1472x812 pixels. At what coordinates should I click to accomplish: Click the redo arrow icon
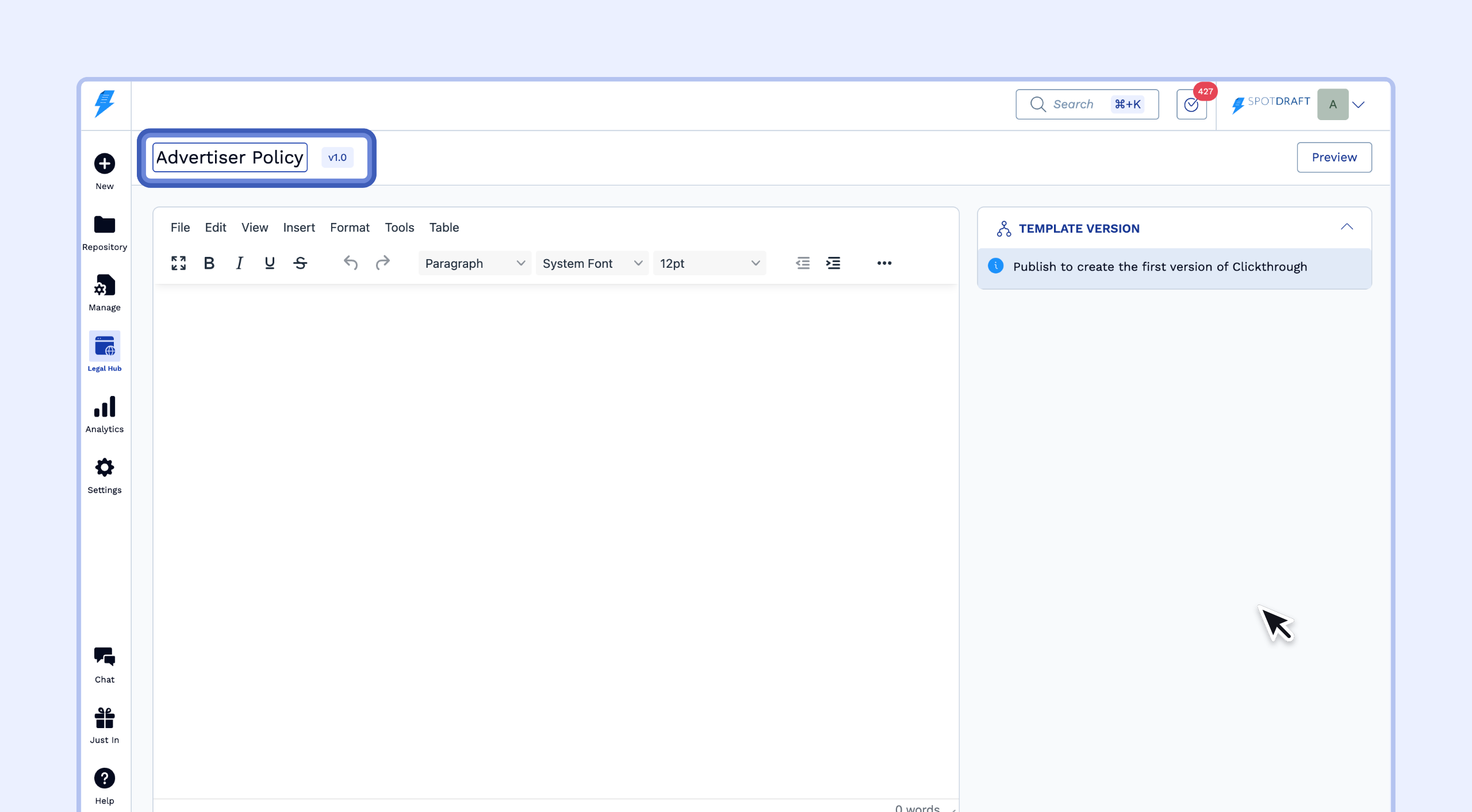(x=382, y=263)
